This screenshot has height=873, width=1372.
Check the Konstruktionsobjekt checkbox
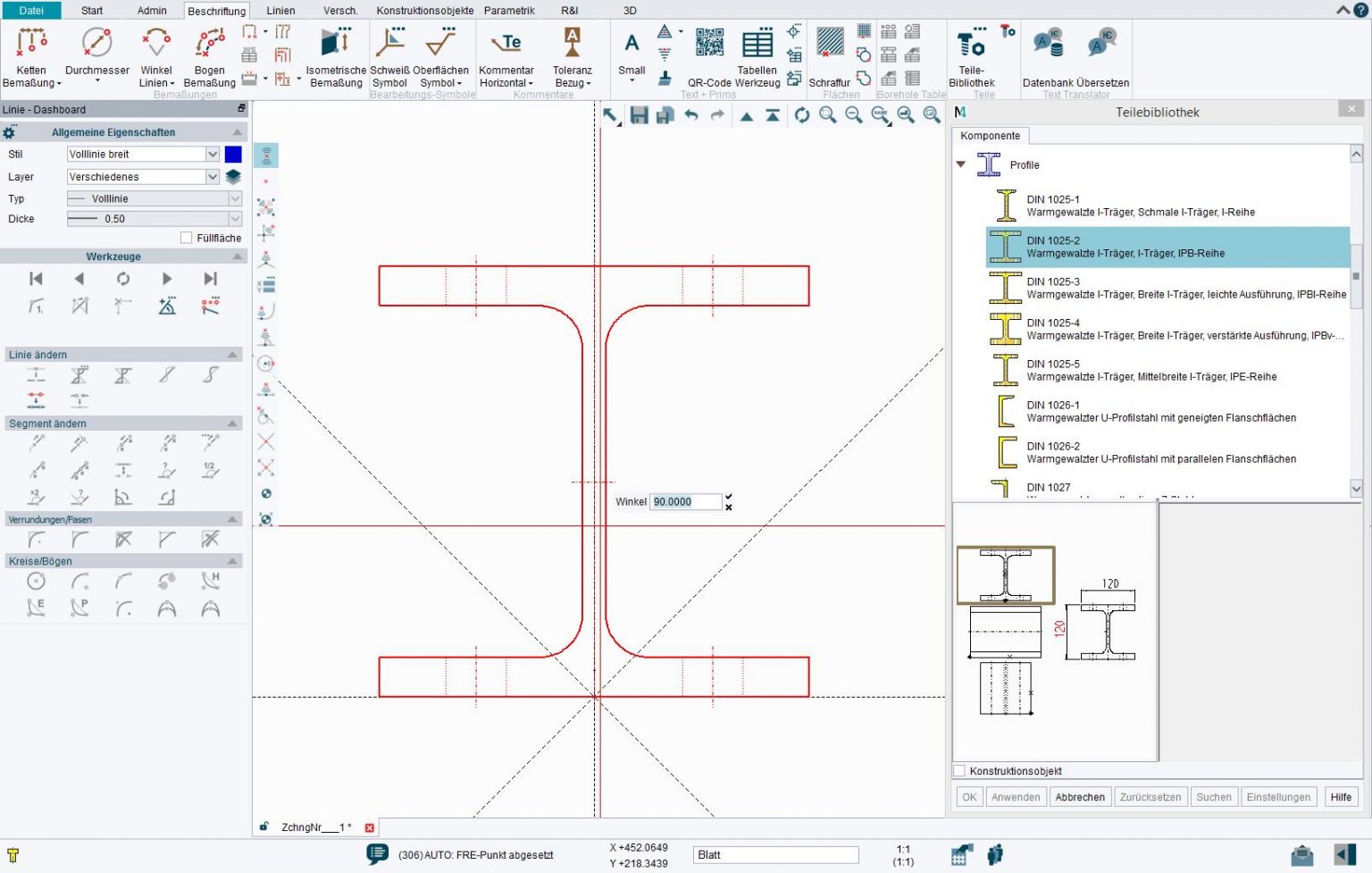959,770
